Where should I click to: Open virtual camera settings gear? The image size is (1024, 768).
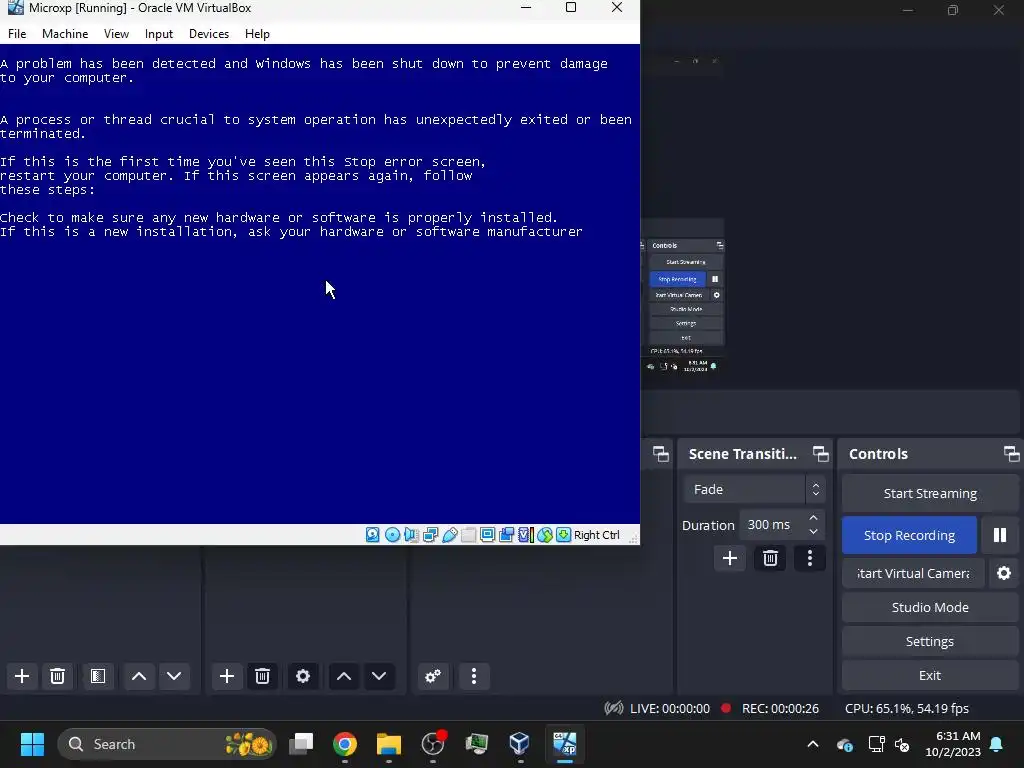1004,573
